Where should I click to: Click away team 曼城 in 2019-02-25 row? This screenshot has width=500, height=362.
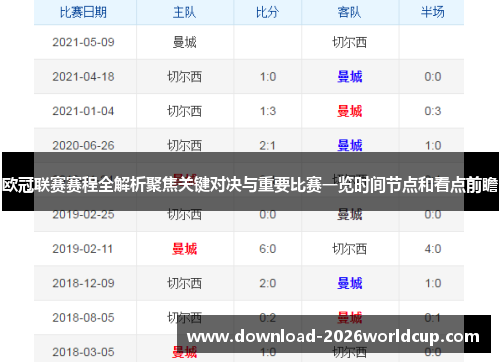click(x=349, y=214)
